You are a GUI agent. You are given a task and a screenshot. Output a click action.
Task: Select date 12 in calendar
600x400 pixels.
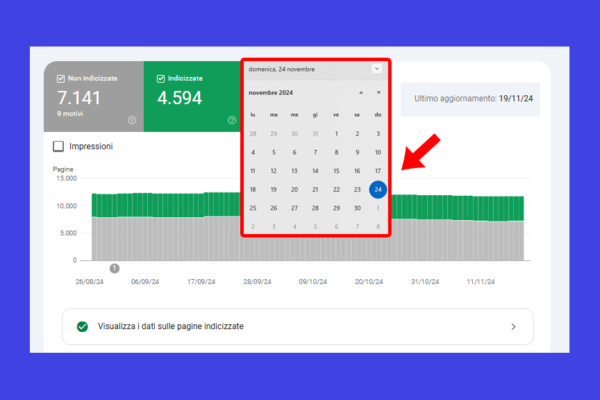coord(274,171)
